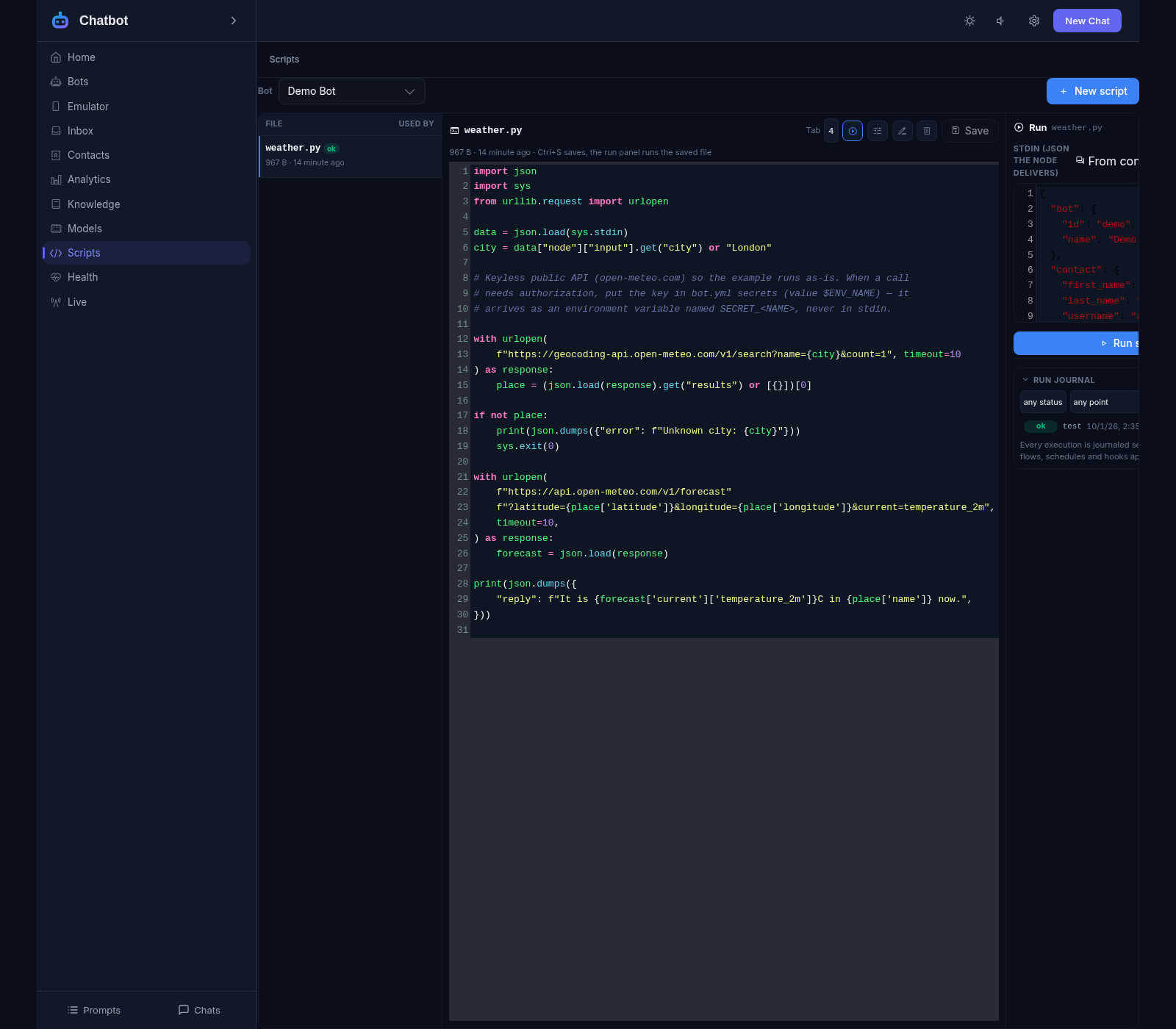
Task: Select weather.py in the file list
Action: coord(351,156)
